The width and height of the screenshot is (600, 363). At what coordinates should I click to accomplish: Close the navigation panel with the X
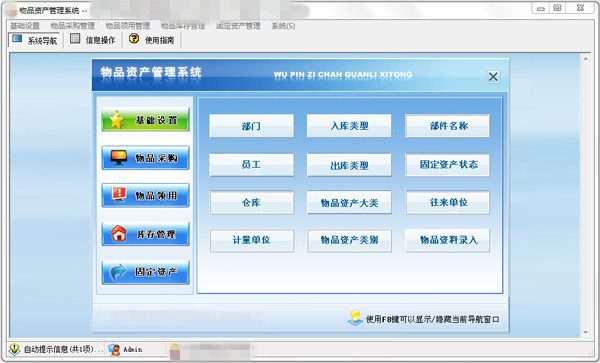(493, 77)
